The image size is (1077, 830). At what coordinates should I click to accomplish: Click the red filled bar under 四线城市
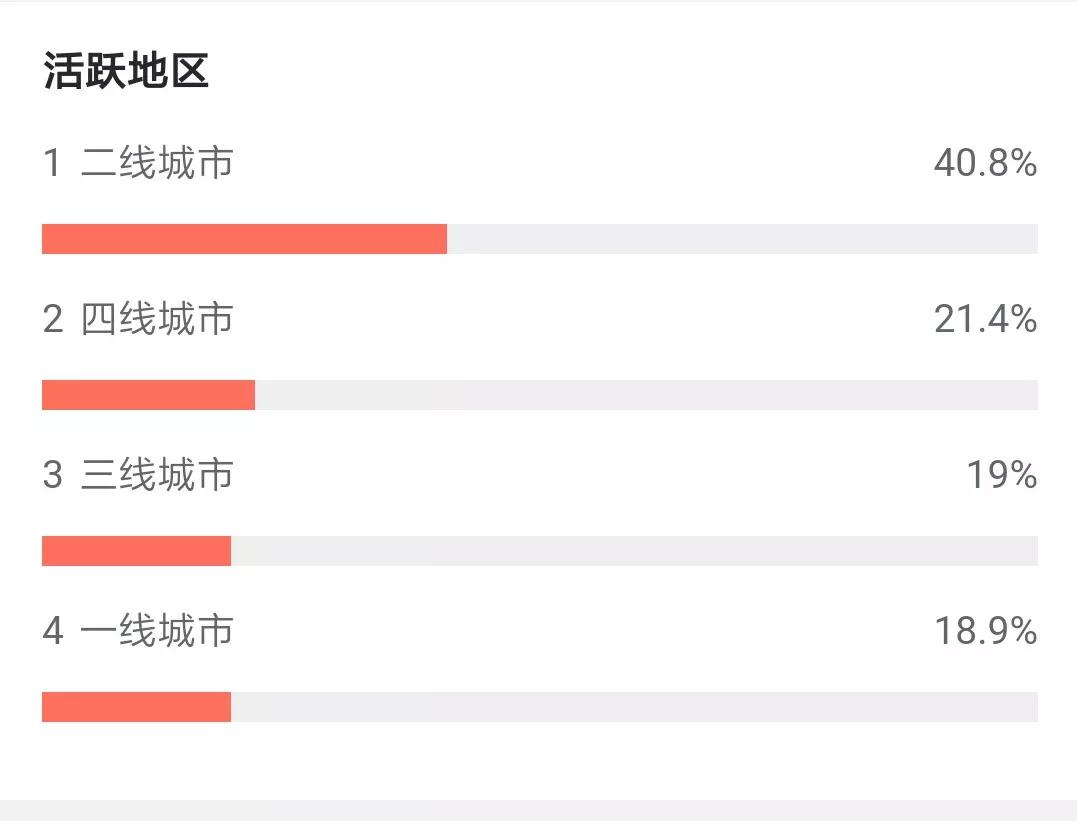pyautogui.click(x=148, y=395)
